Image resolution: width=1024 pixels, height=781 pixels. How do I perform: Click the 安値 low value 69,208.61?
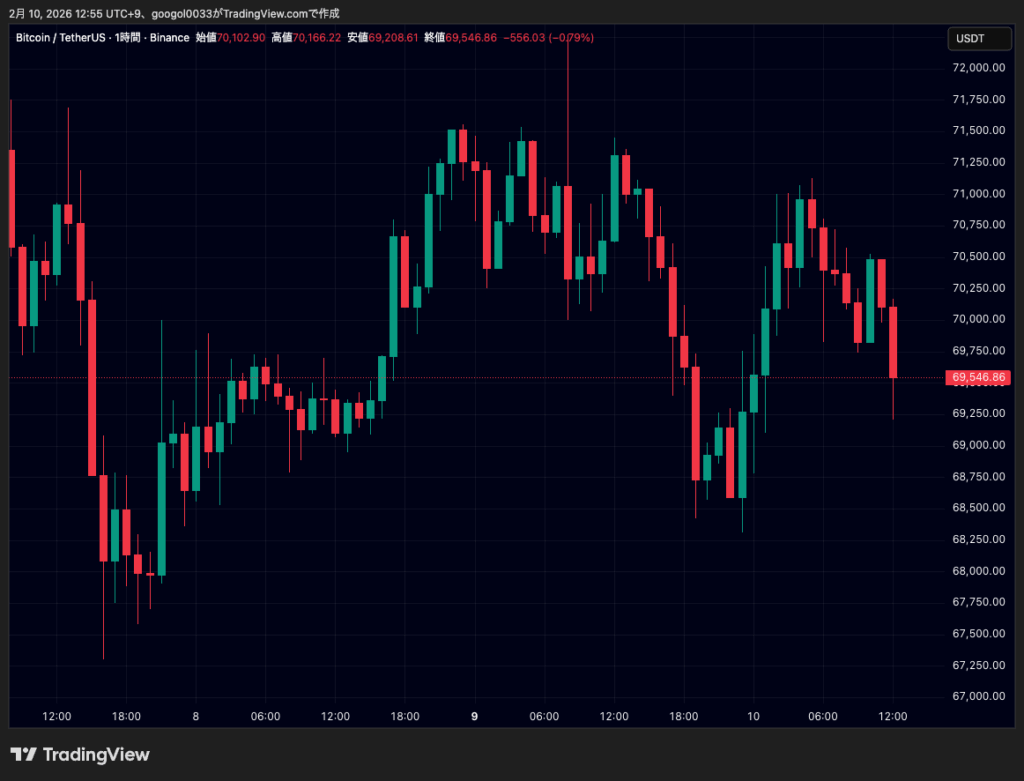[x=393, y=37]
